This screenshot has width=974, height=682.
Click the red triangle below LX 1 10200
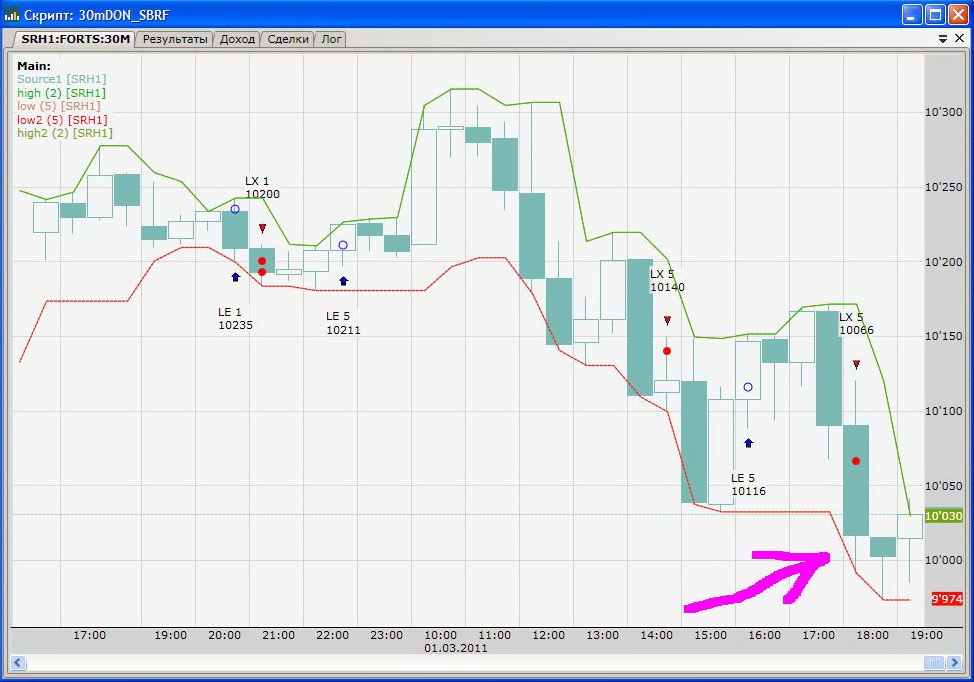pyautogui.click(x=262, y=229)
